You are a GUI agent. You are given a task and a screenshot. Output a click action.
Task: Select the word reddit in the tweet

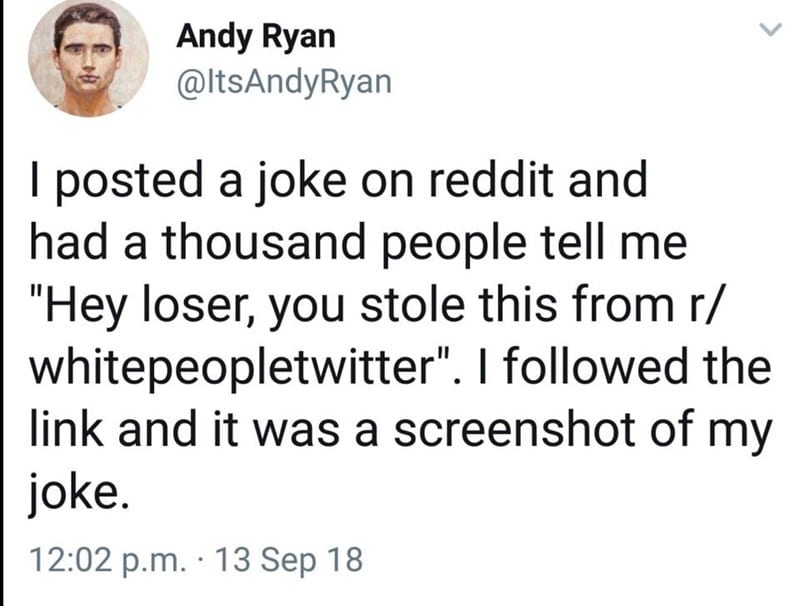tap(490, 181)
